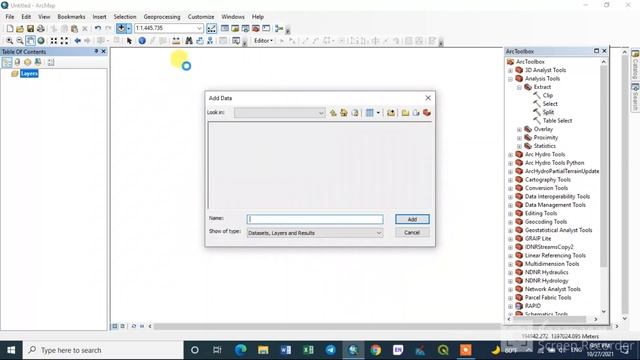This screenshot has height=360, width=640.
Task: Open the File menu
Action: pyautogui.click(x=10, y=17)
